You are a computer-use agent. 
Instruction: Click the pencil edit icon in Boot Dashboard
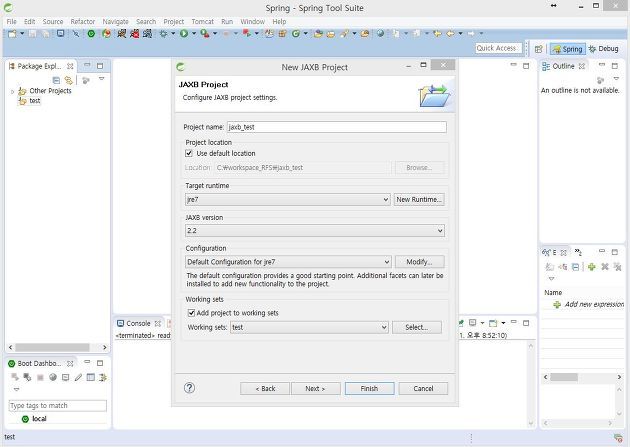(x=78, y=377)
